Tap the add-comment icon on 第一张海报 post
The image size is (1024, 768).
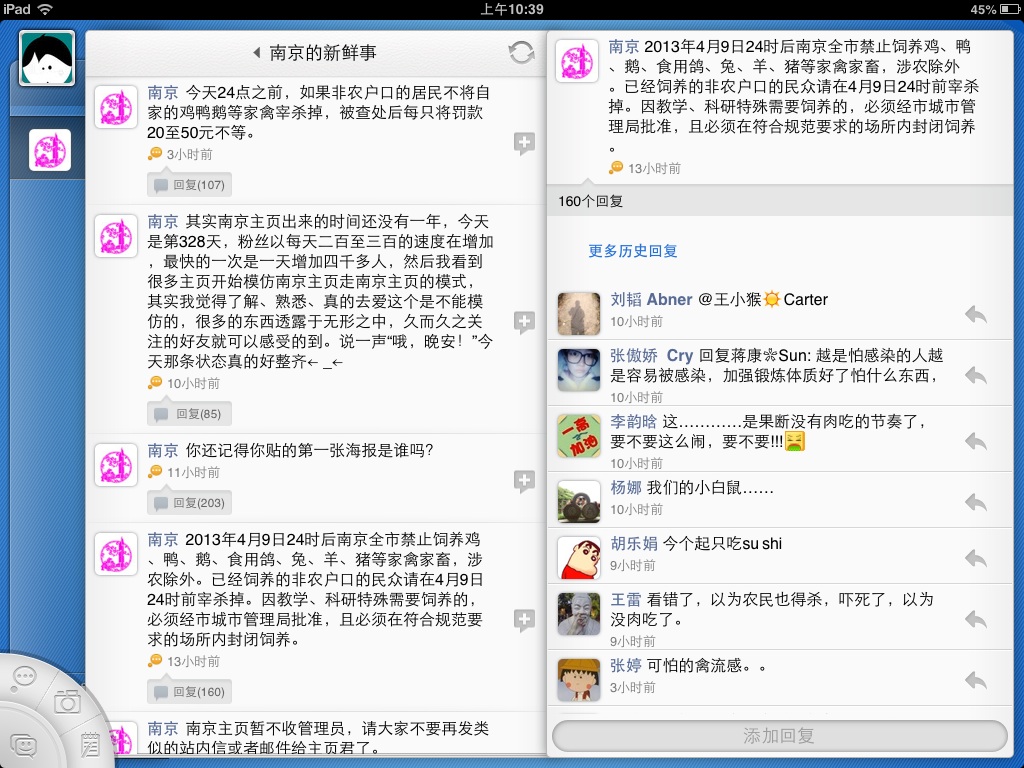[524, 481]
